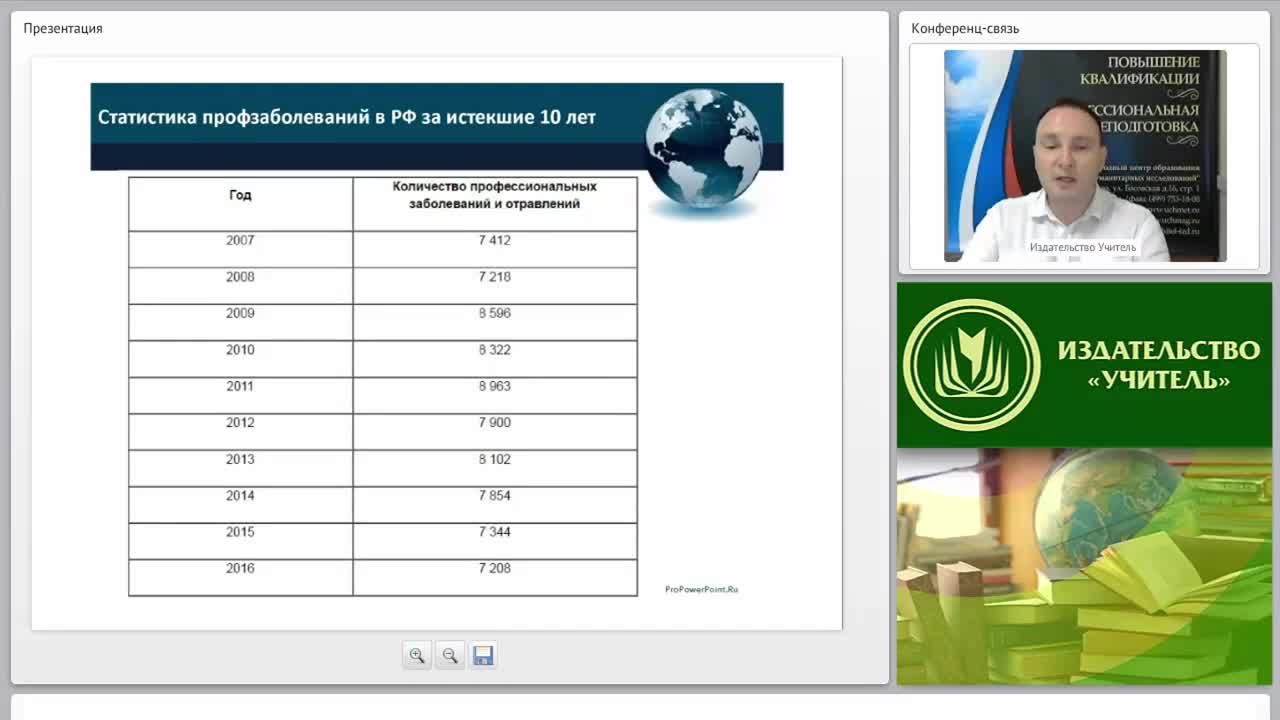This screenshot has width=1280, height=720.
Task: Open the ProPowerPoint.Ru link on slide
Action: click(701, 589)
